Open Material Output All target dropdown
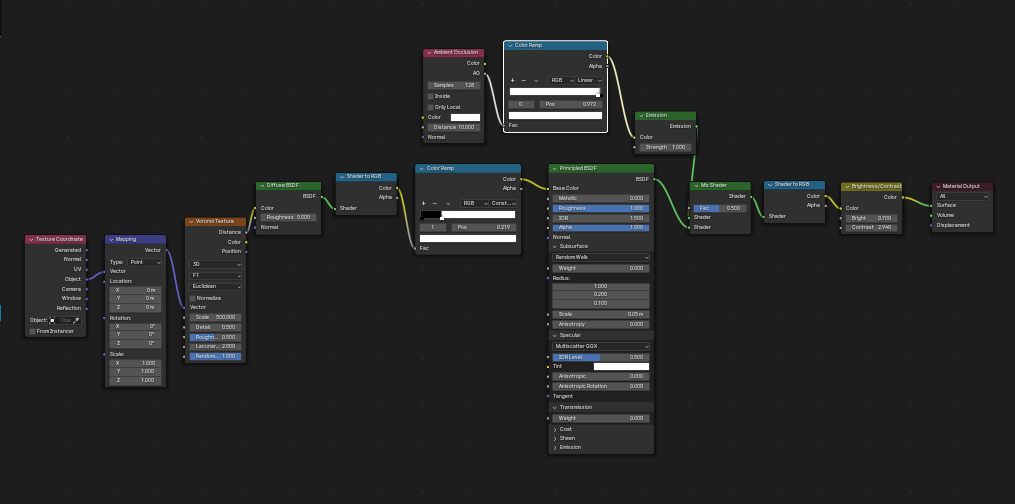The width and height of the screenshot is (1015, 504). (x=963, y=196)
